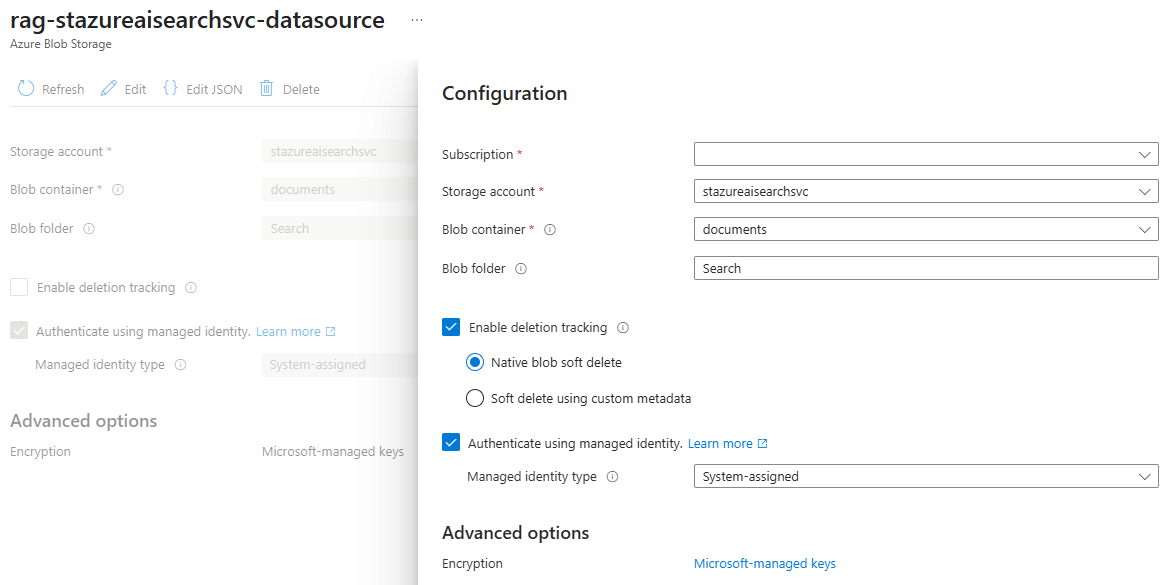Click info icon beside Configuration Managed identity type
The image size is (1170, 585).
(613, 477)
